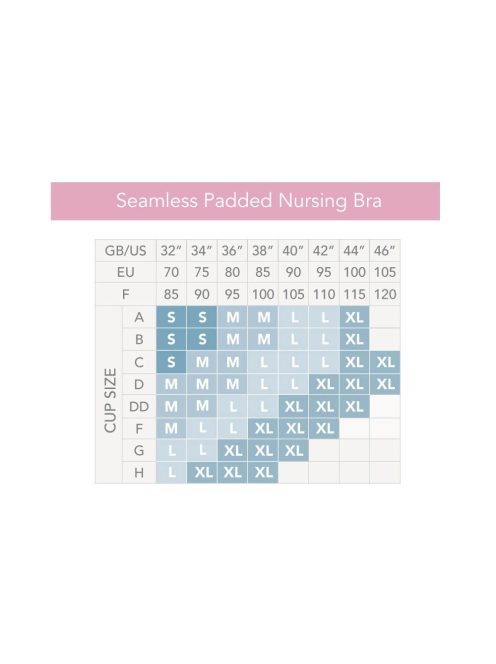Viewport: 496px width, 664px height.
Task: Click the CUP SIZE vertical label
Action: pyautogui.click(x=109, y=400)
